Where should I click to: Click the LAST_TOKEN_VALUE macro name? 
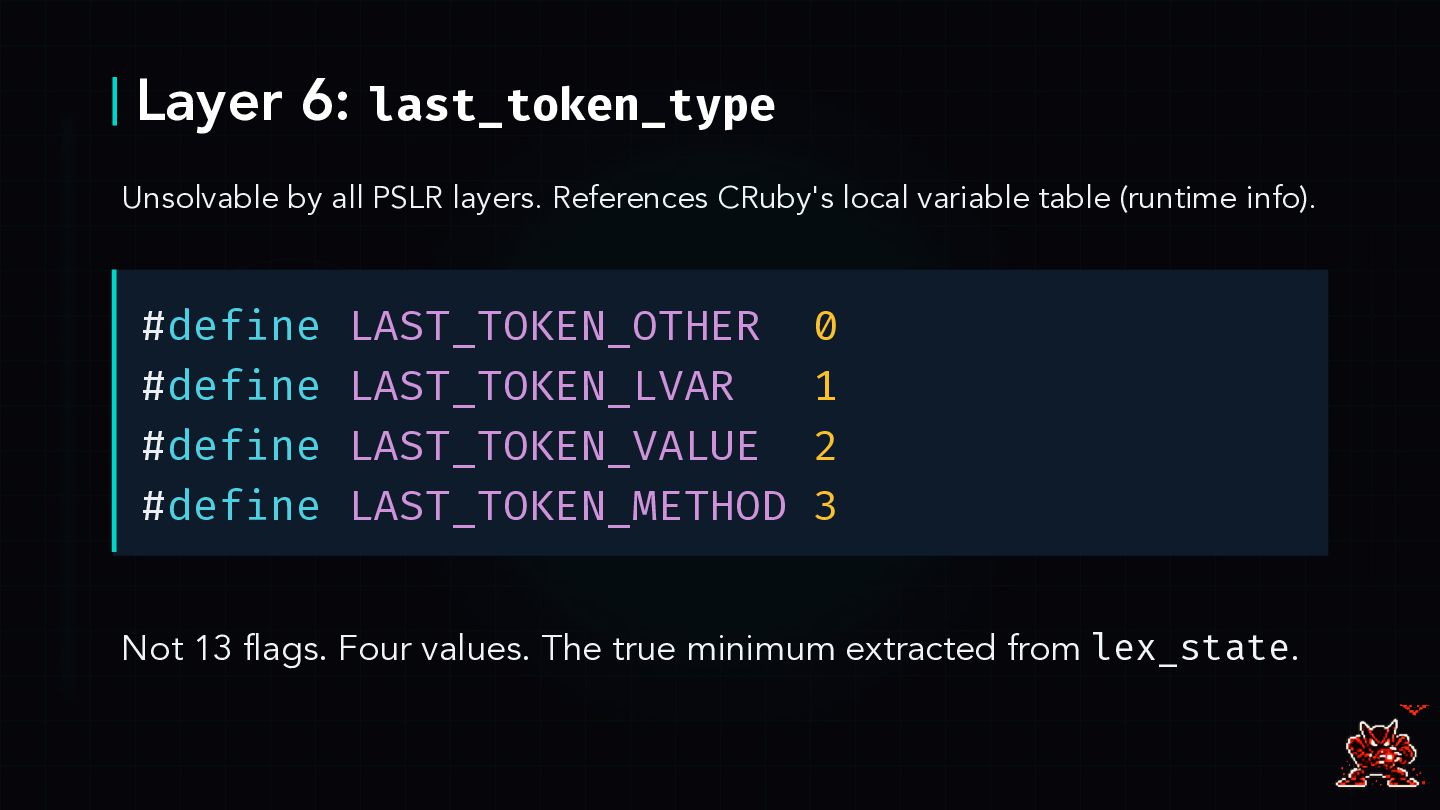click(555, 446)
